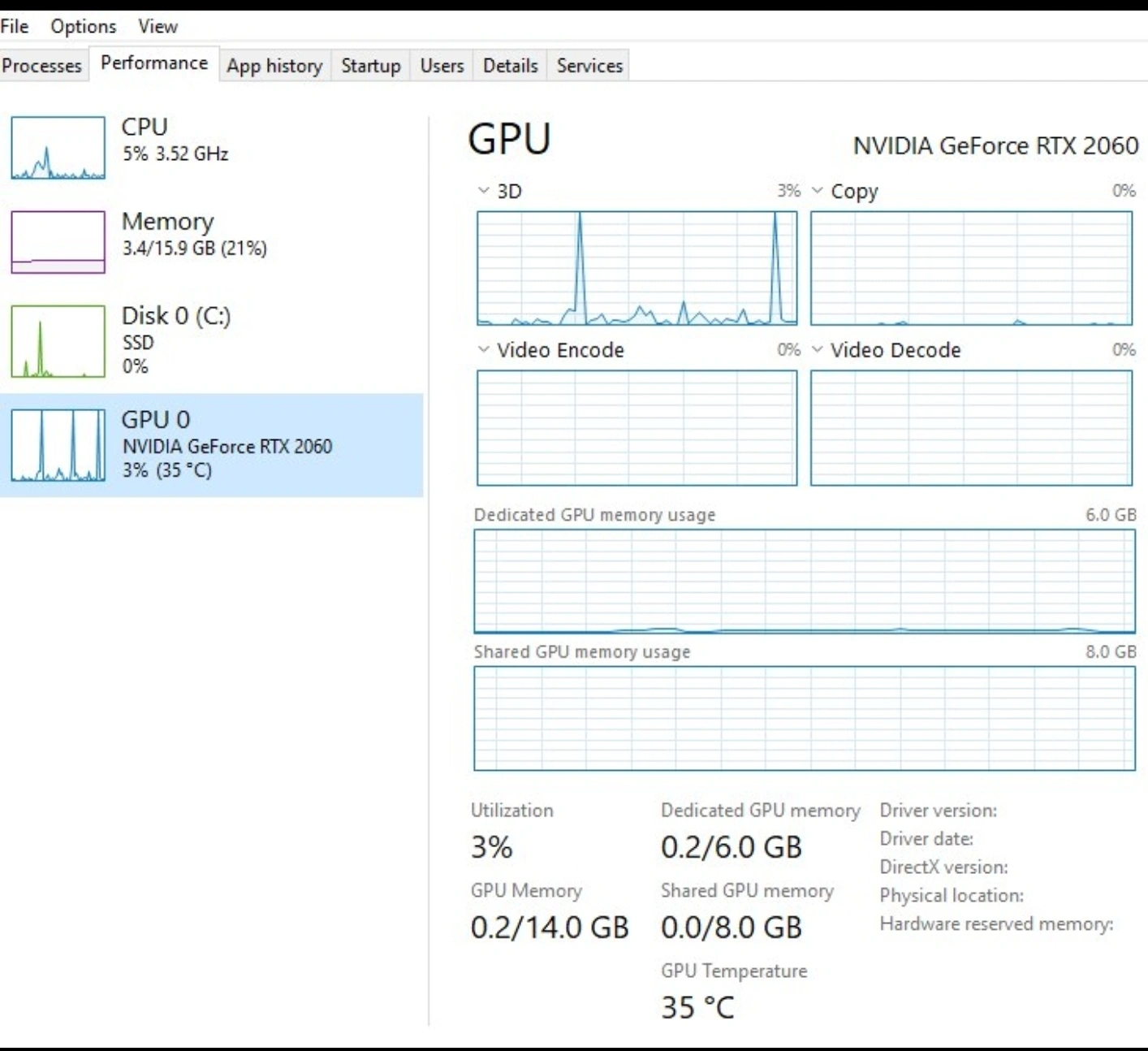Select the GPU 0 mini graph thumbnail
The height and width of the screenshot is (1051, 1148).
pyautogui.click(x=58, y=445)
